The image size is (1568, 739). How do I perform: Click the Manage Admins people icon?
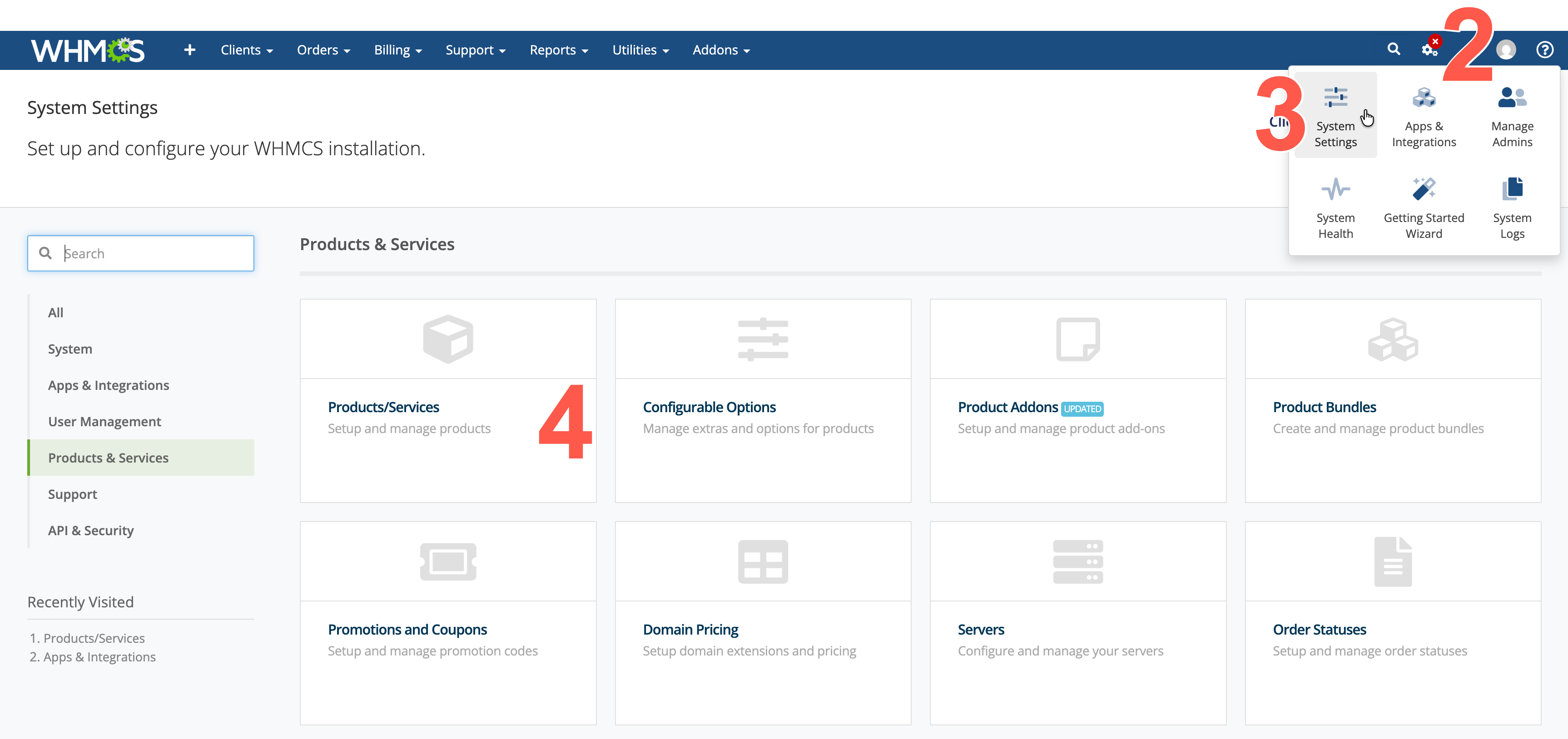[x=1512, y=97]
